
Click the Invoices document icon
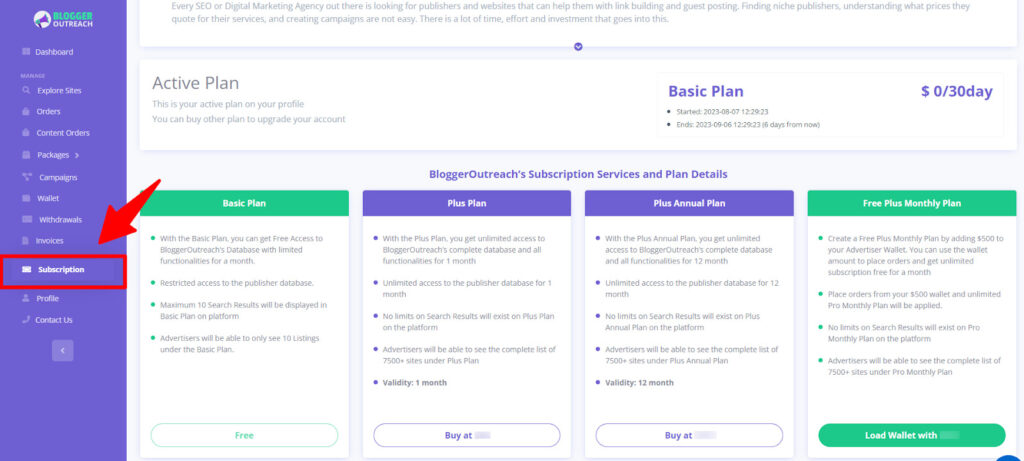click(x=26, y=241)
